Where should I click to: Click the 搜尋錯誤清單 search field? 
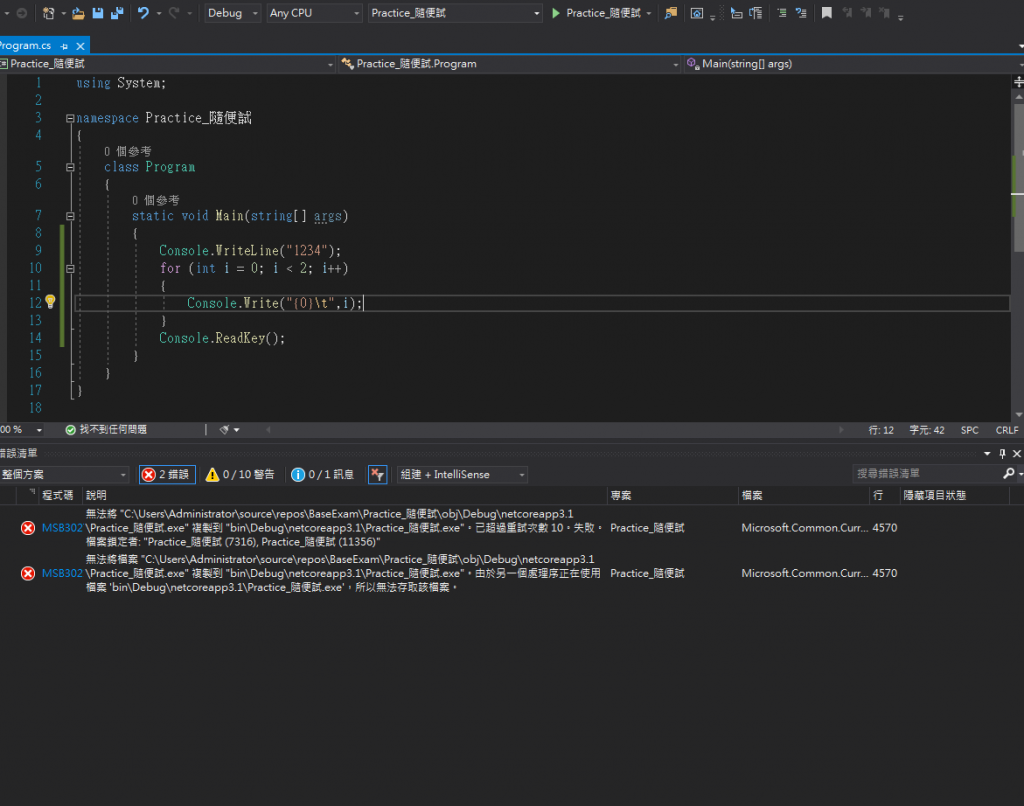point(925,474)
